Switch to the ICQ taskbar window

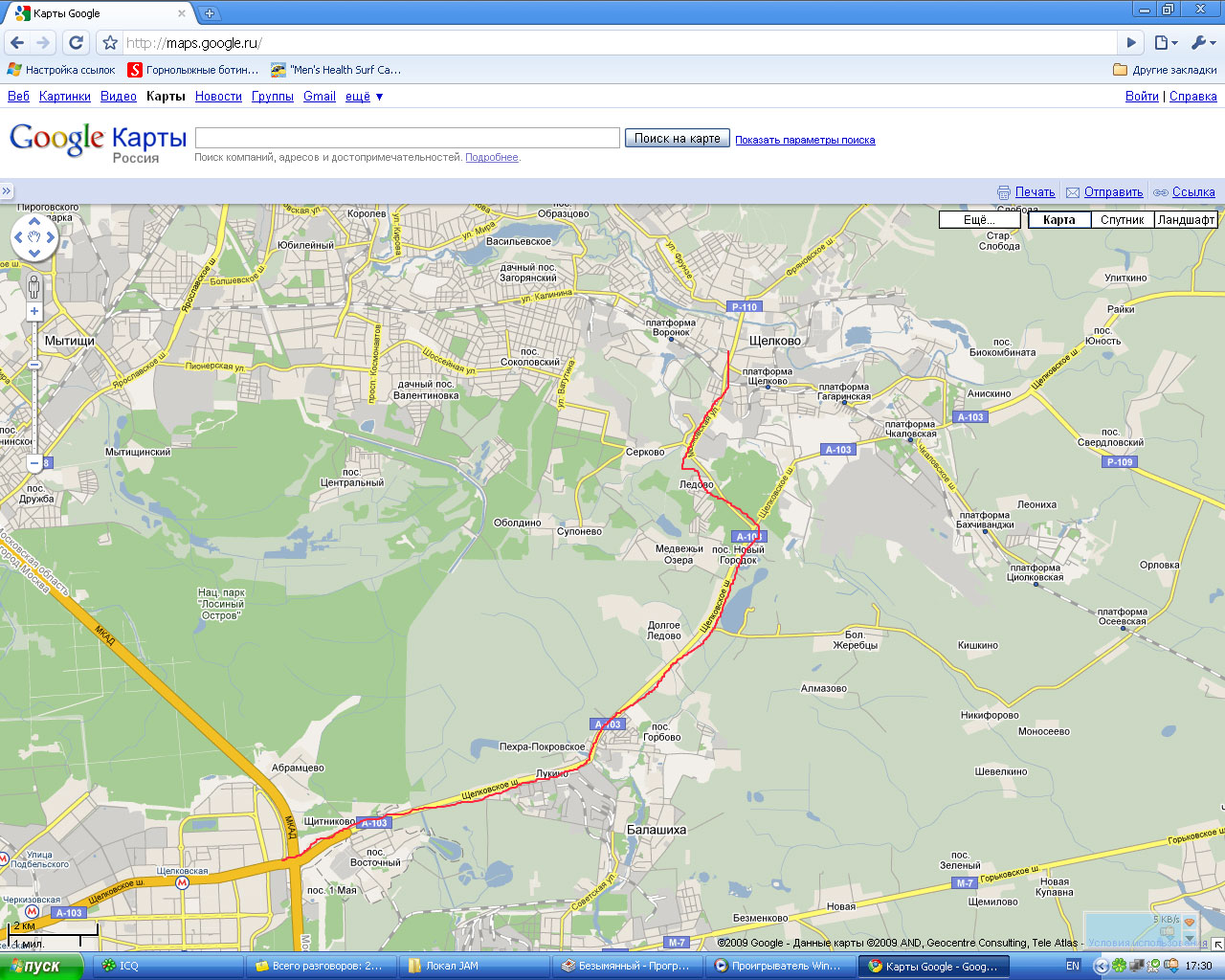point(168,966)
